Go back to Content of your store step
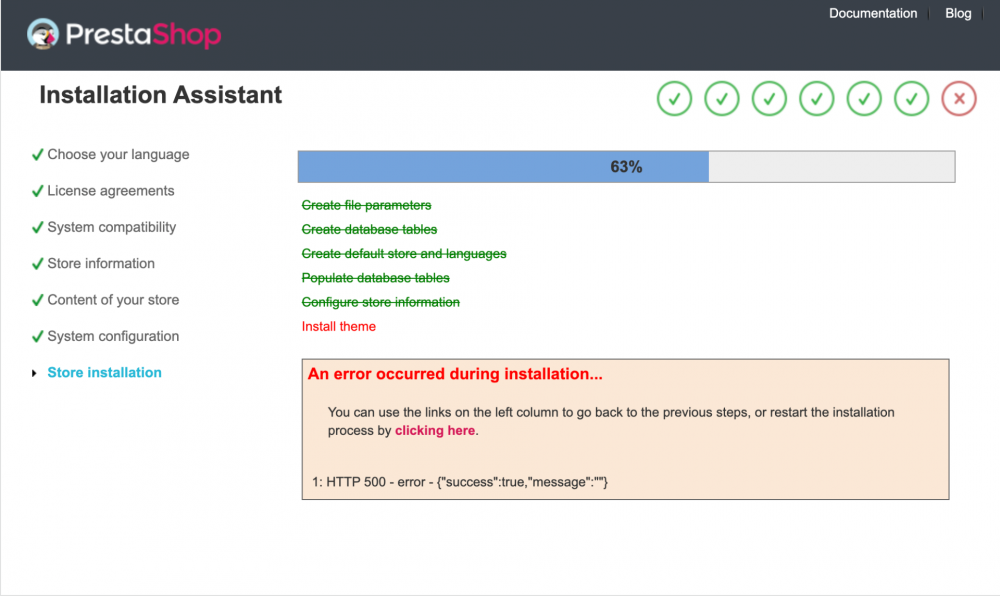 click(113, 300)
